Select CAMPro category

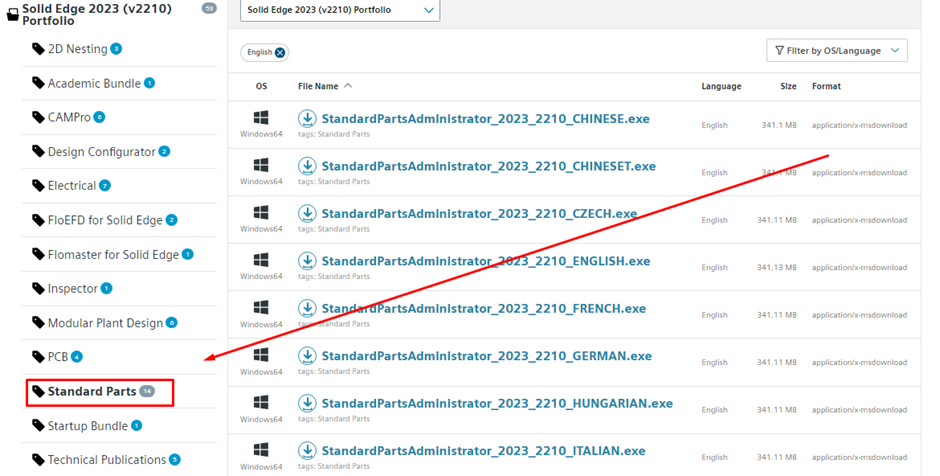(69, 118)
